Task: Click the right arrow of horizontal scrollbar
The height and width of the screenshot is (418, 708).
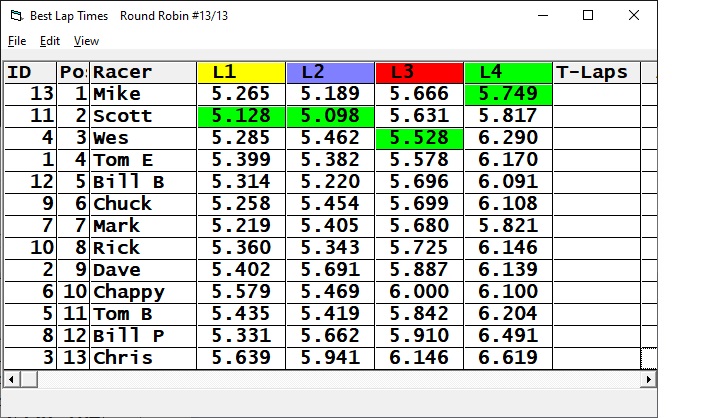Action: click(x=648, y=379)
